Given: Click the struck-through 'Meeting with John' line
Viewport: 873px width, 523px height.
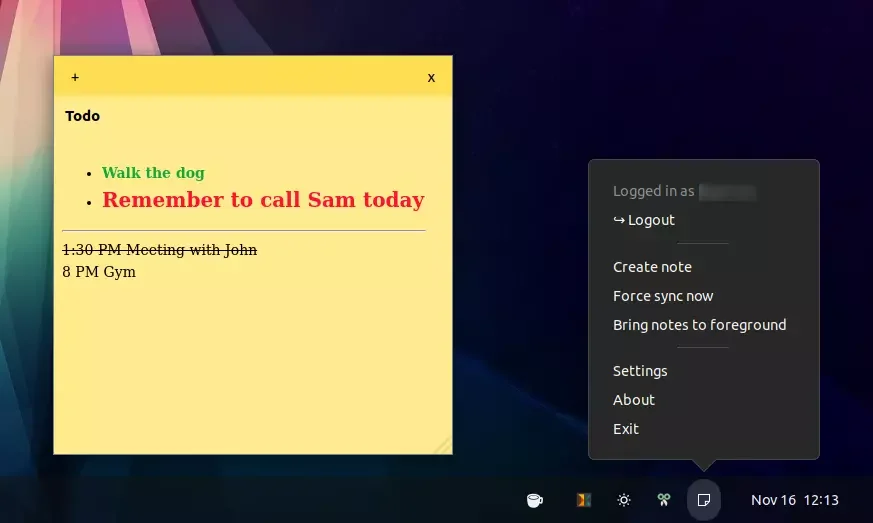Looking at the screenshot, I should [160, 250].
